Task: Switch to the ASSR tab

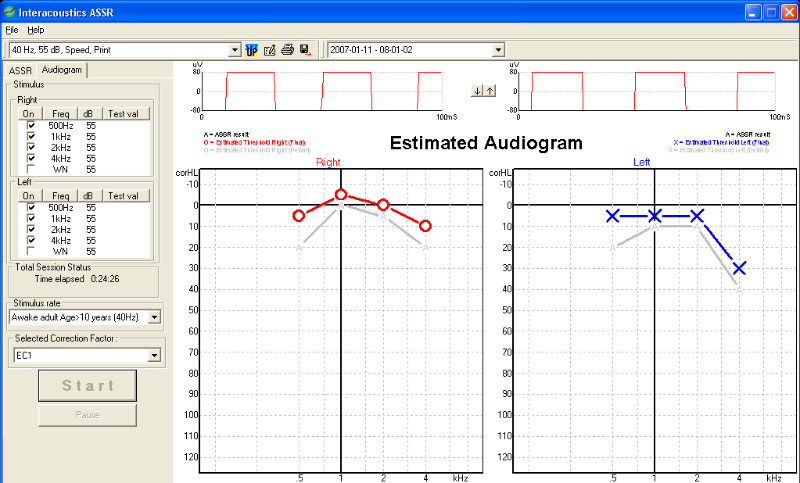Action: coord(20,70)
